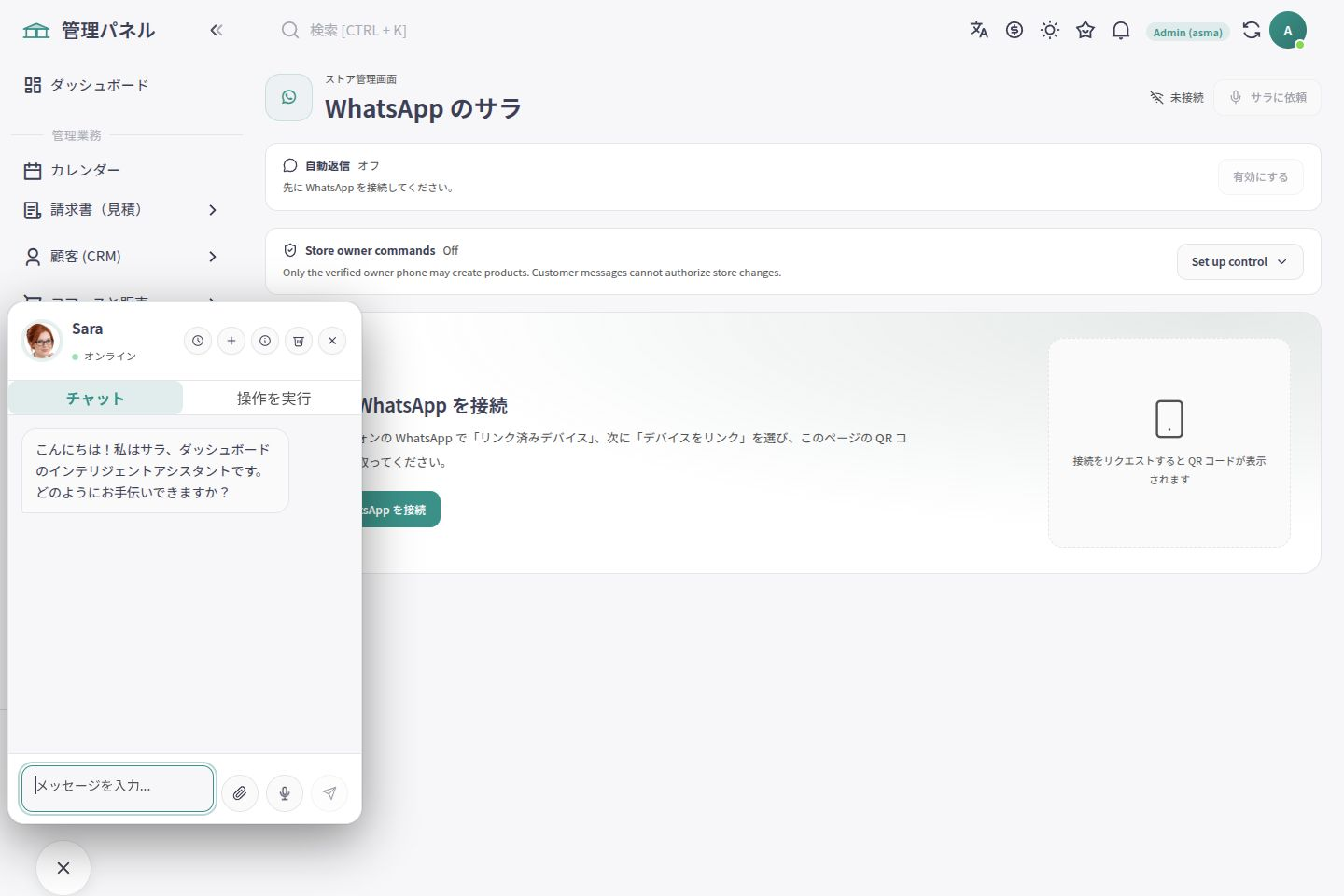The height and width of the screenshot is (896, 1344).
Task: Switch to the チャット tab
Action: click(x=95, y=399)
